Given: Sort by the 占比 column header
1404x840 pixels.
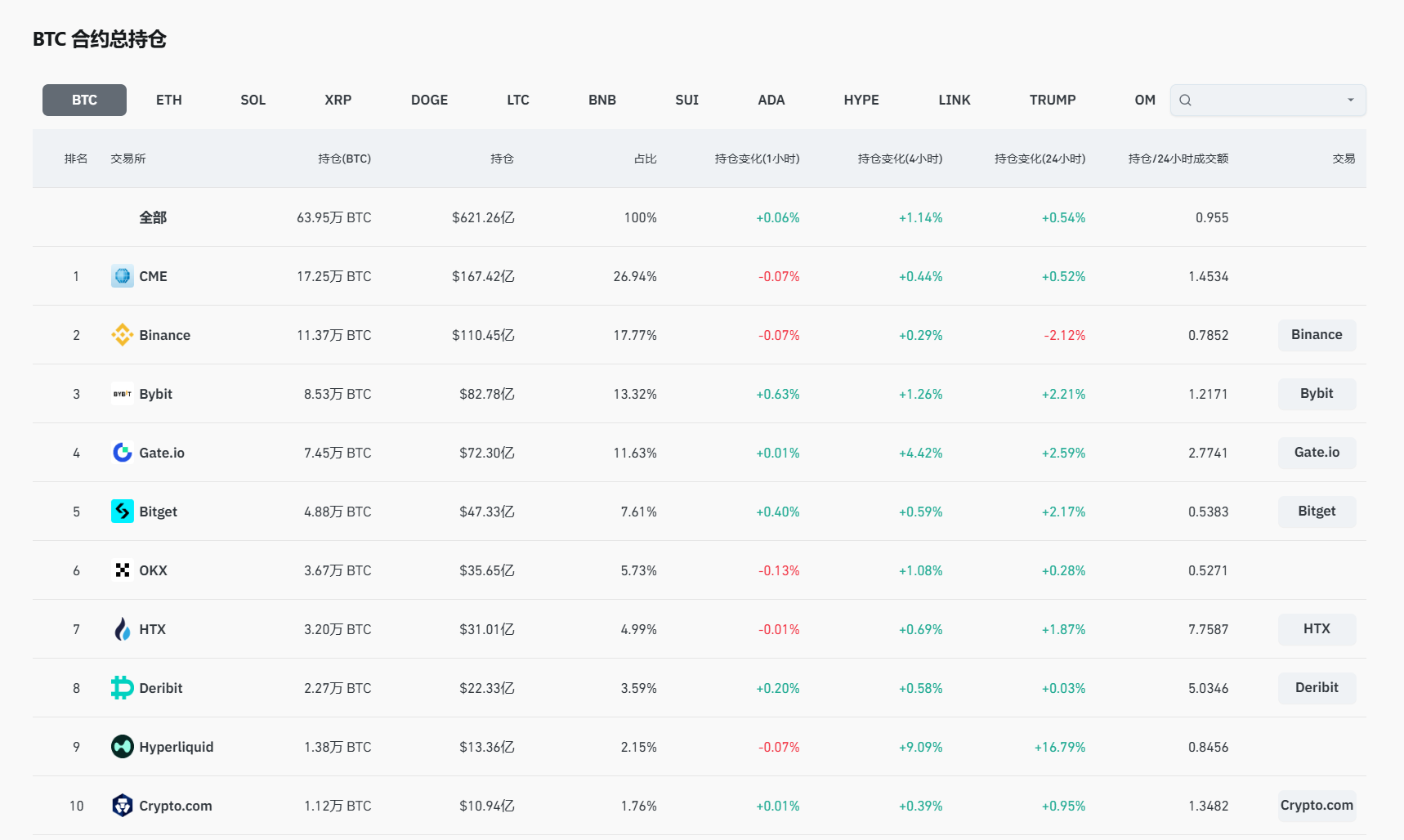Looking at the screenshot, I should click(x=645, y=159).
